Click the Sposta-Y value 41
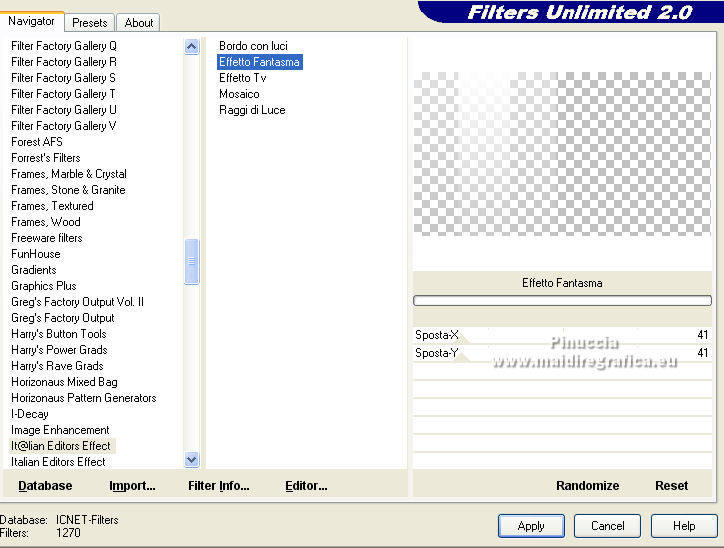The width and height of the screenshot is (724, 548). (702, 353)
